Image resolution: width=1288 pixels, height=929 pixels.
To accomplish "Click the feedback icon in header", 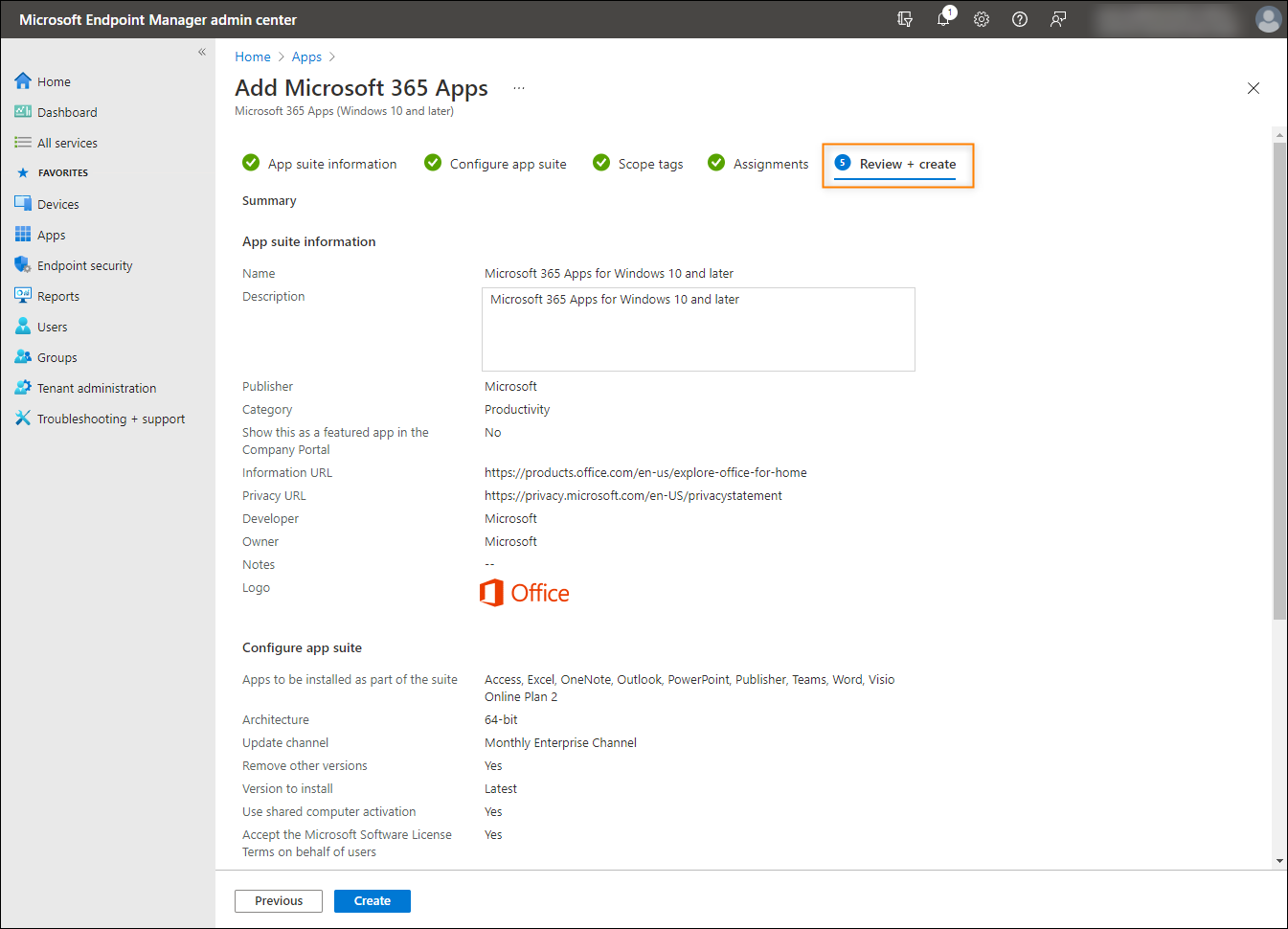I will (x=1058, y=19).
